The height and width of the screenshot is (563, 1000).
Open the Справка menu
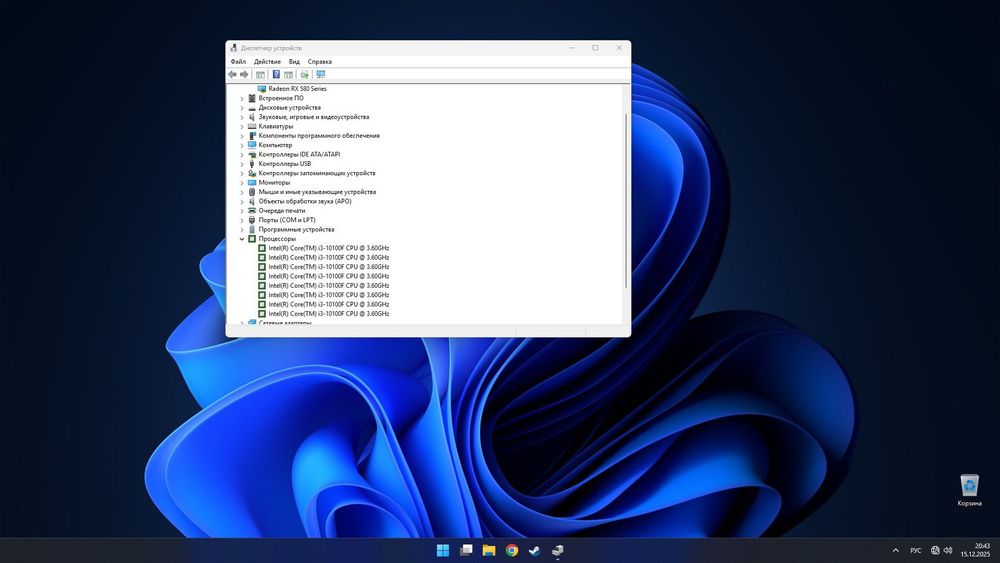pyautogui.click(x=320, y=61)
